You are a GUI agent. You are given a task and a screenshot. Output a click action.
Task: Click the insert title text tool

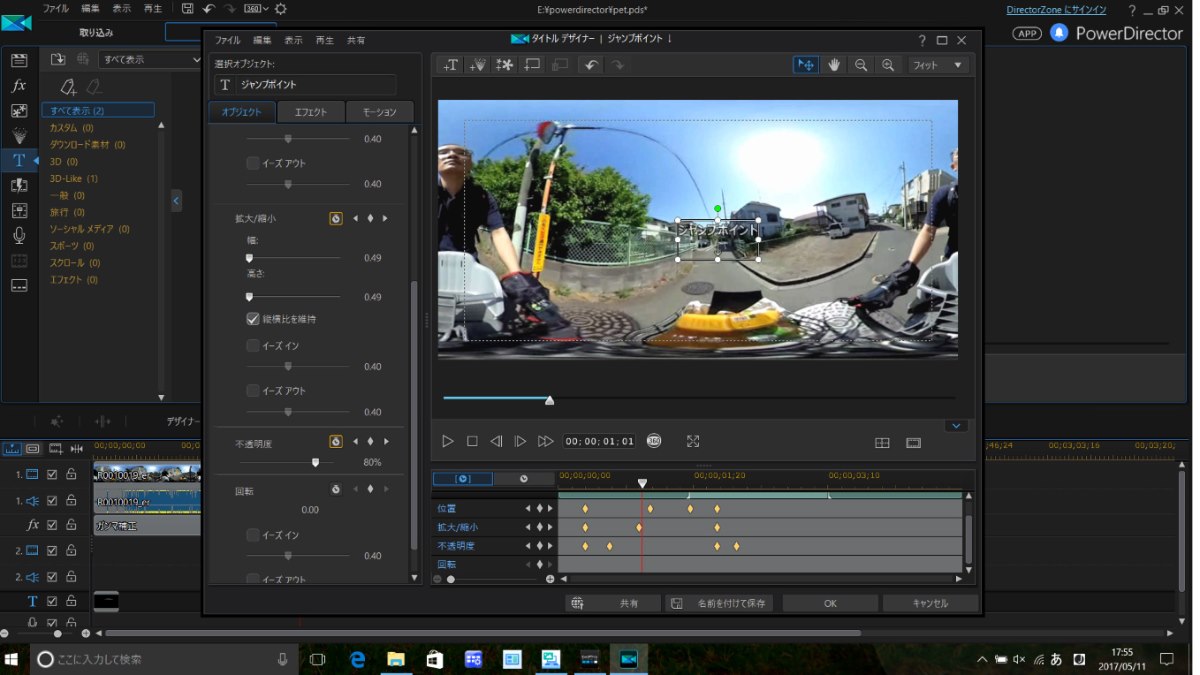click(451, 65)
